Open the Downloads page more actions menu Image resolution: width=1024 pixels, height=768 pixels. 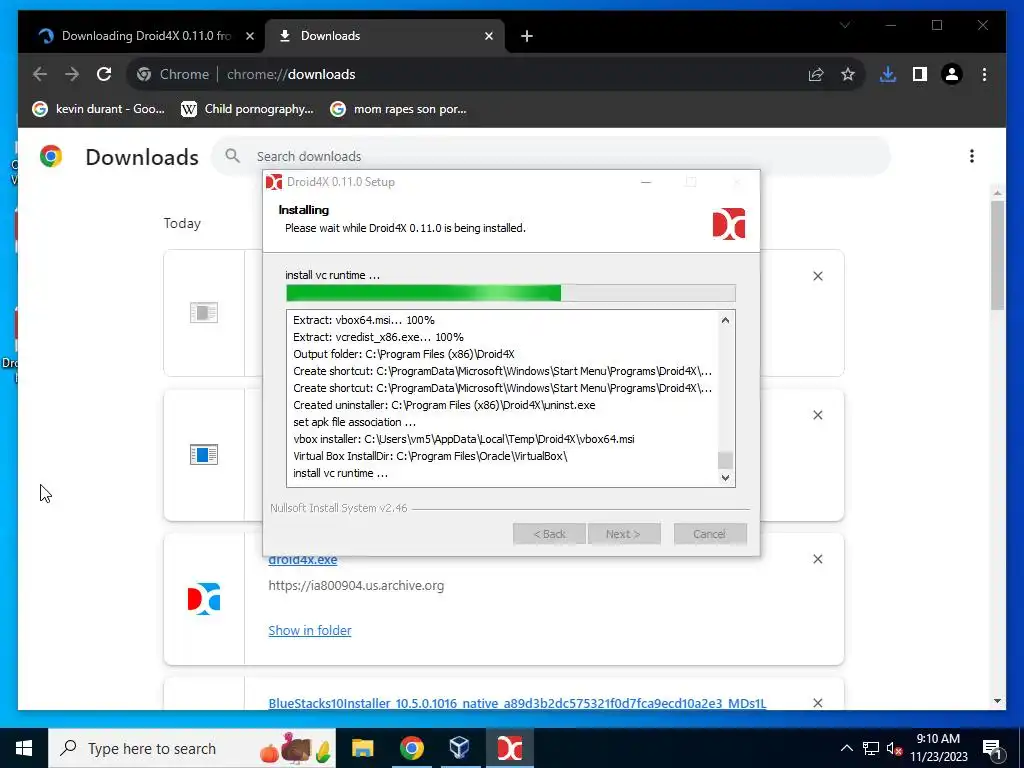click(x=972, y=156)
